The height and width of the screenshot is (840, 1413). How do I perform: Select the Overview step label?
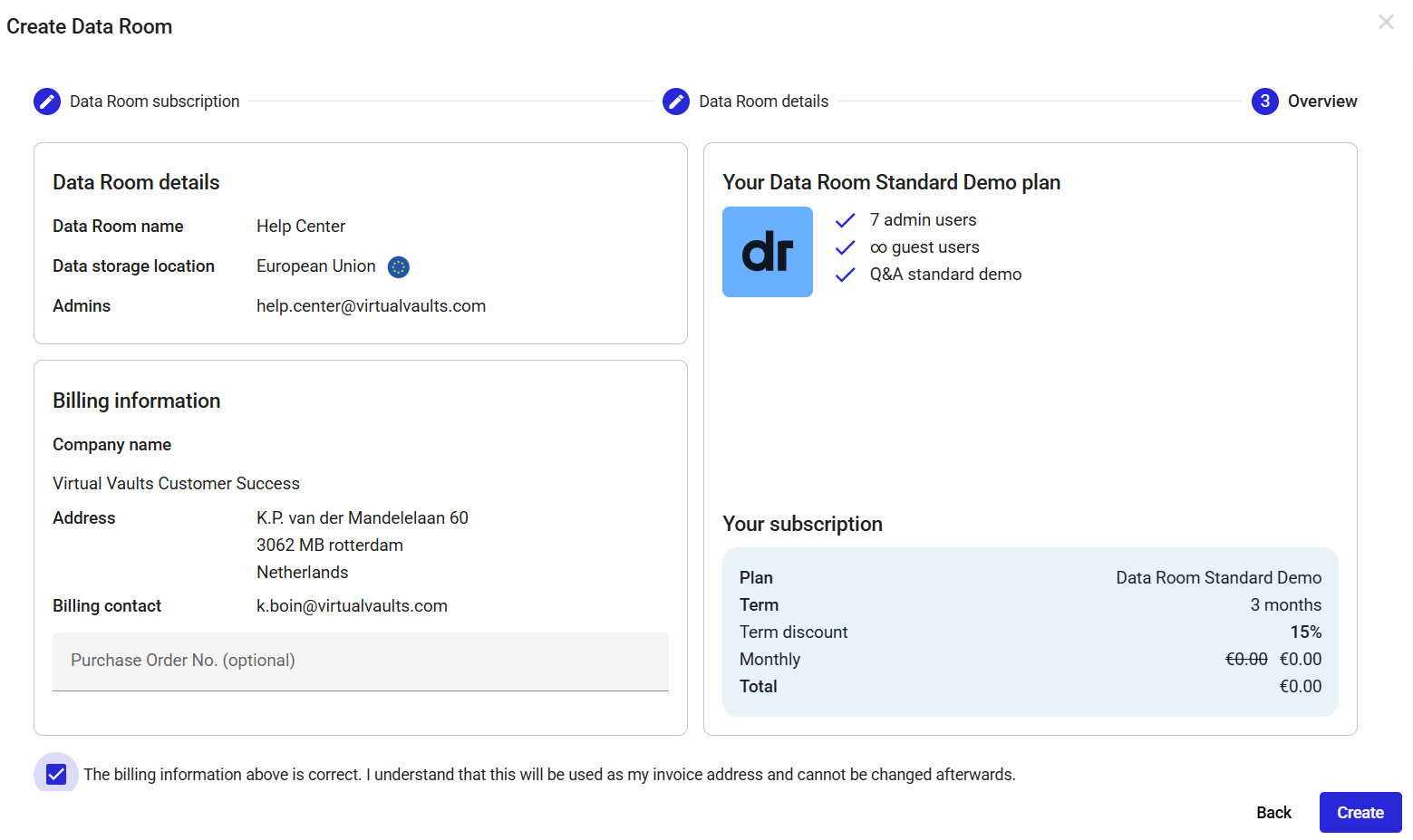coord(1322,101)
